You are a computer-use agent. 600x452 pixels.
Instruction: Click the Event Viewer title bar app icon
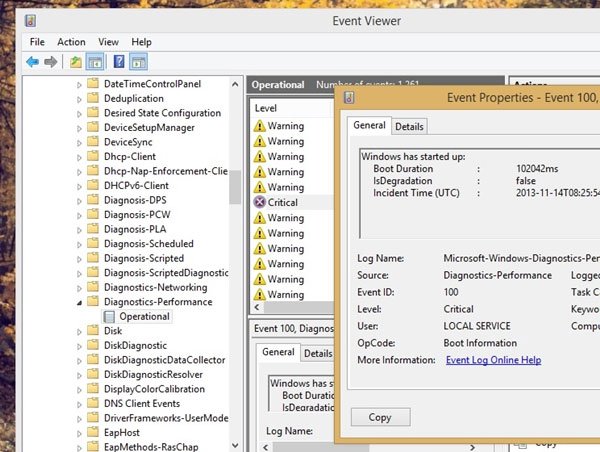pos(31,21)
